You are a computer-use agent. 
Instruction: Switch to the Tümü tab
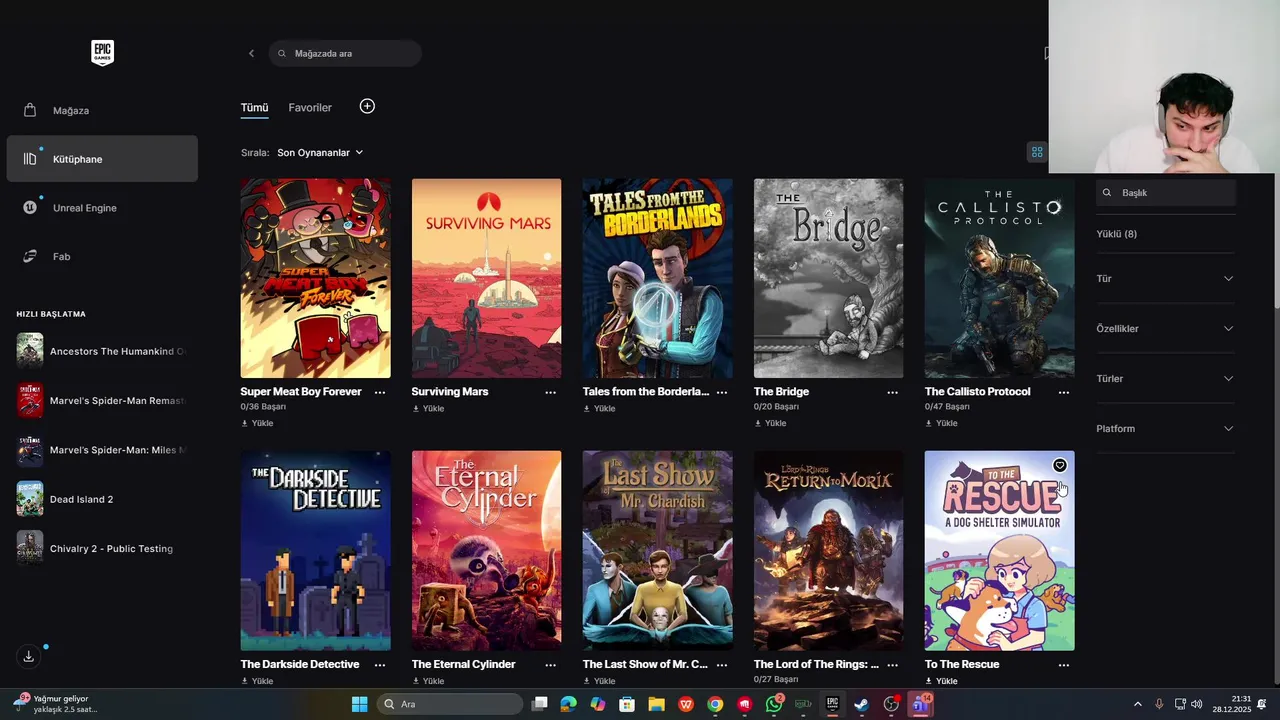[x=254, y=107]
